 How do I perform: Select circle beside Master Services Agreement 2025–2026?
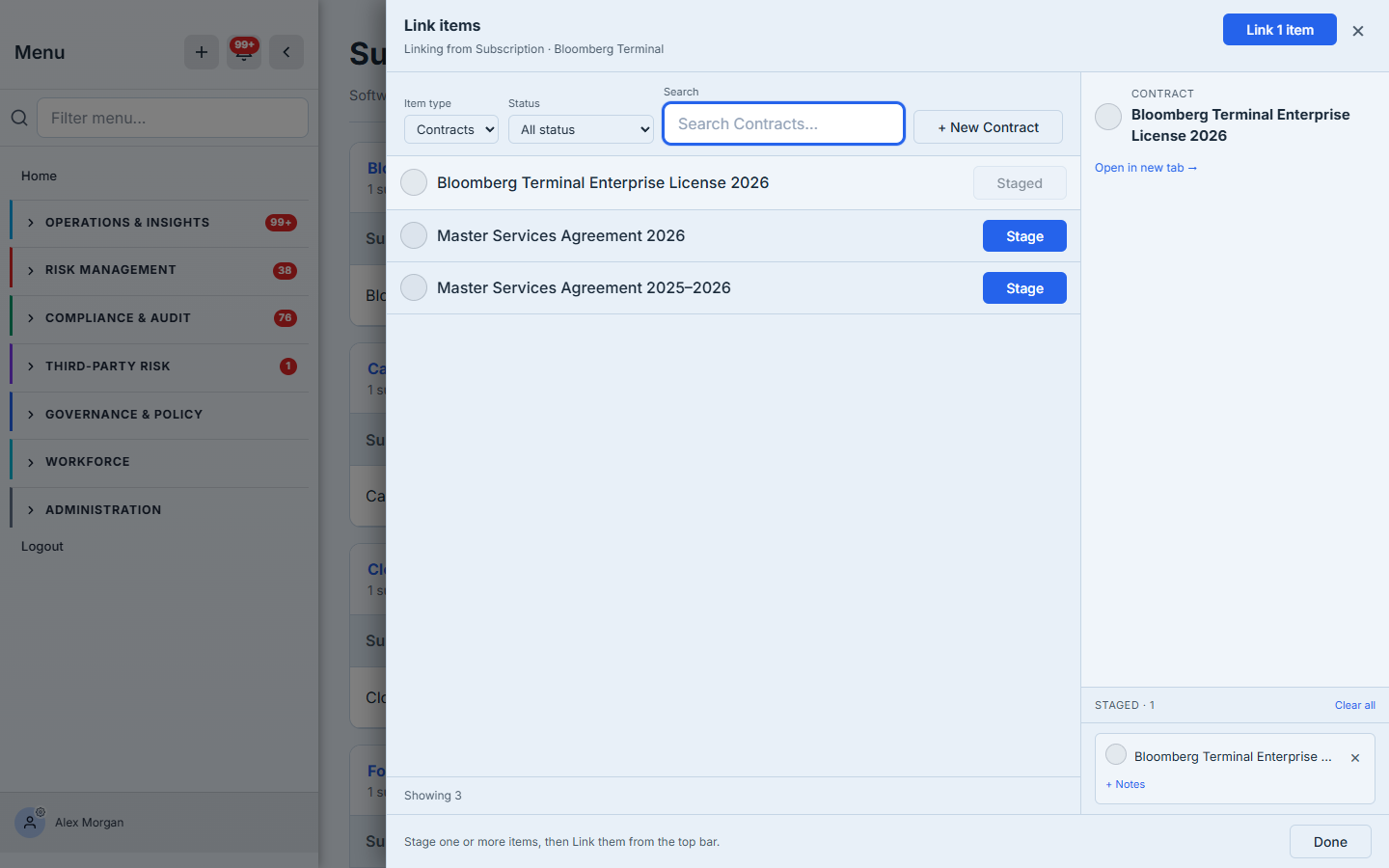(x=414, y=287)
